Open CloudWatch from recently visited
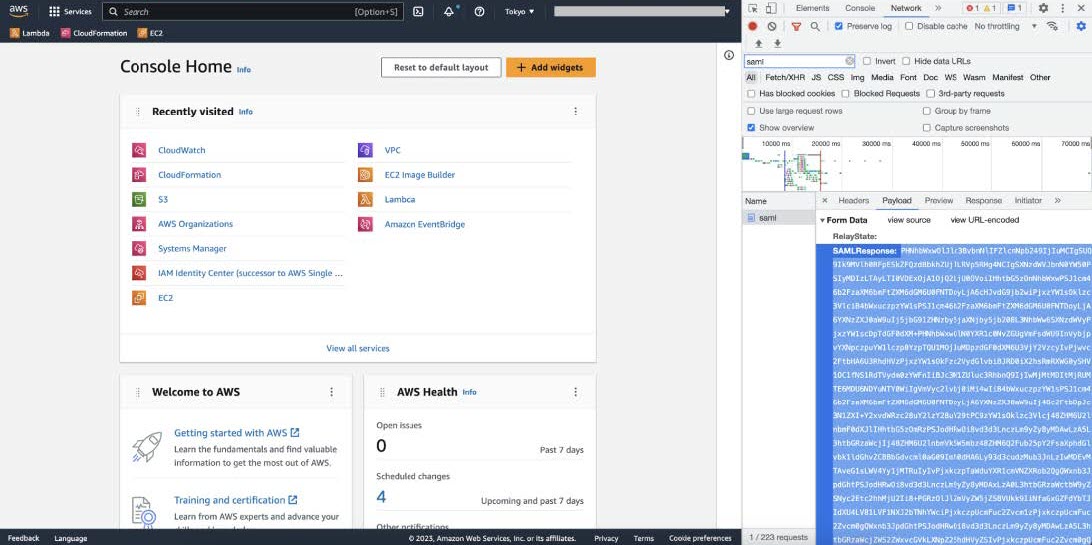 (x=181, y=150)
